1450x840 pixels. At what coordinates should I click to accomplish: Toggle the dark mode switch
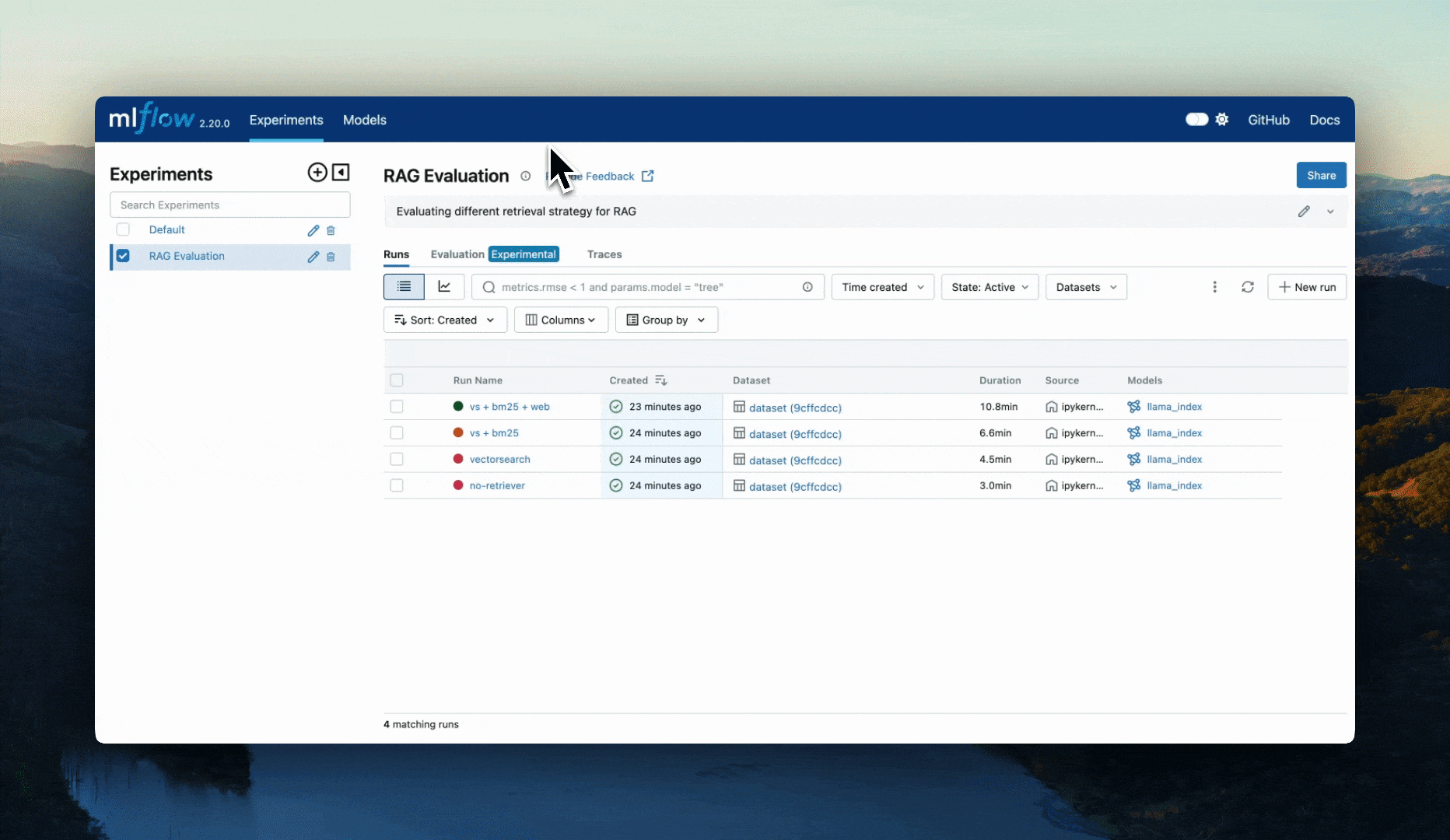1196,120
